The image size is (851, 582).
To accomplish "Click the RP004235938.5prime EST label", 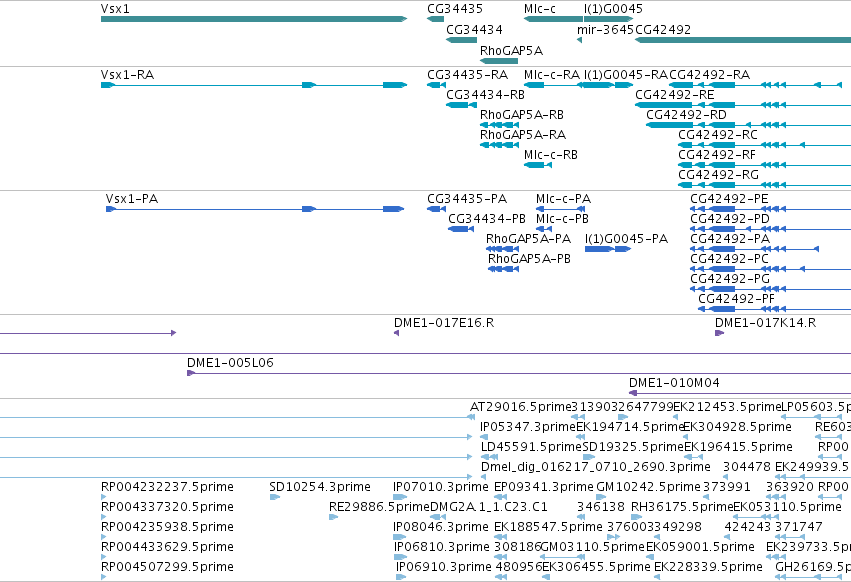I will [167, 527].
